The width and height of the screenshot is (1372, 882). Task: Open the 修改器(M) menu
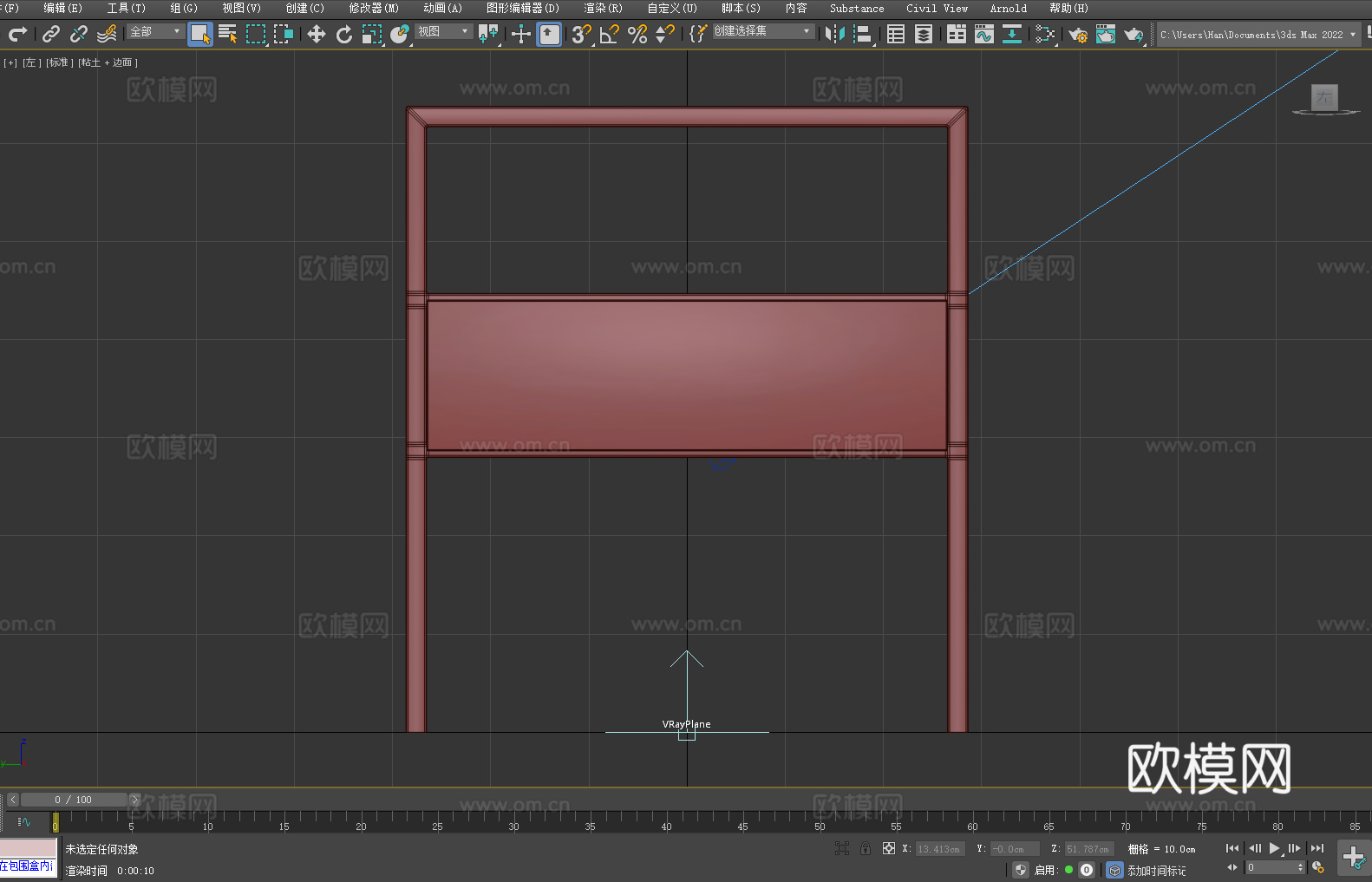[x=374, y=9]
